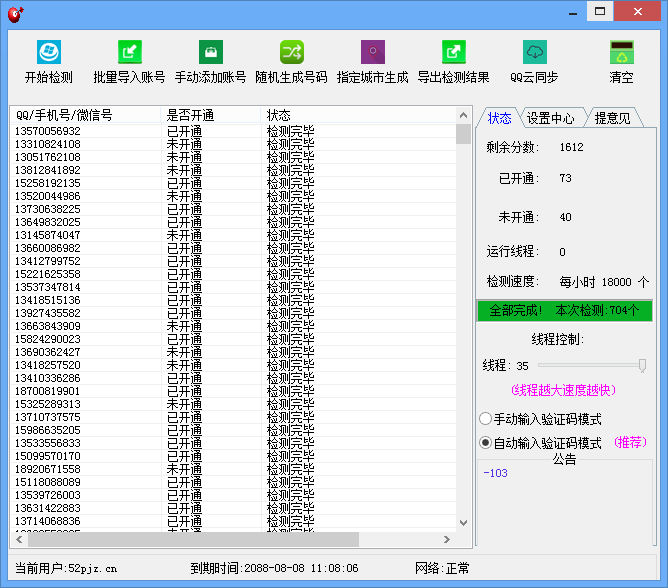Click the 线程 thread count slider handle
This screenshot has height=588, width=668.
pos(642,366)
